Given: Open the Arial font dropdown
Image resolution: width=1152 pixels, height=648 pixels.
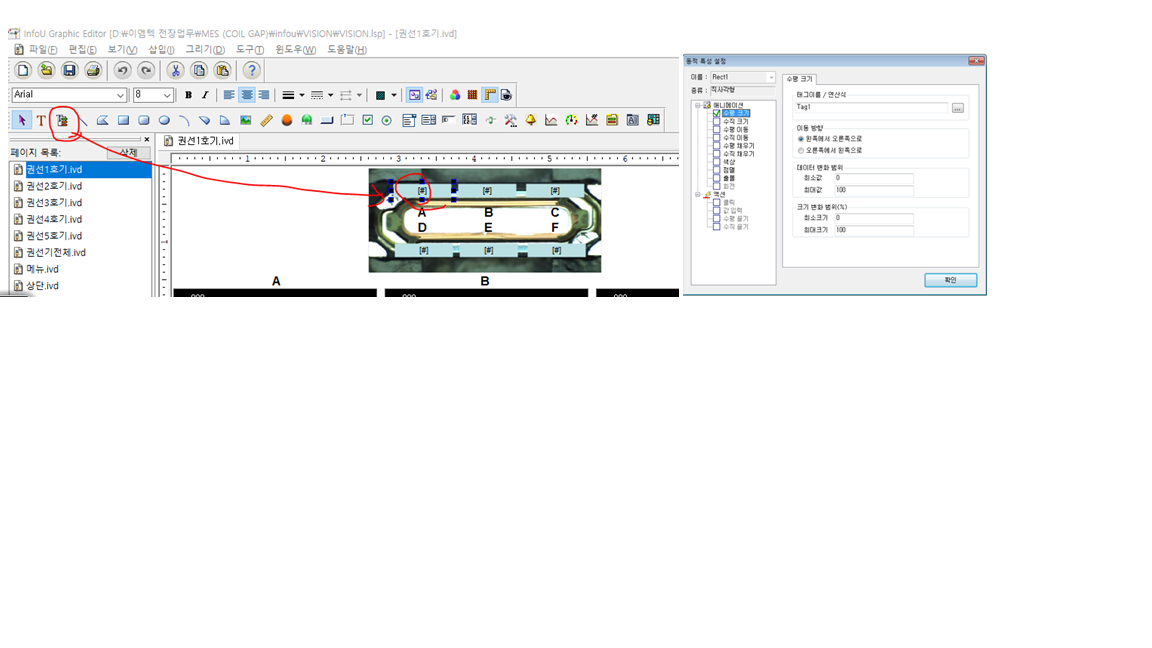Looking at the screenshot, I should point(121,95).
